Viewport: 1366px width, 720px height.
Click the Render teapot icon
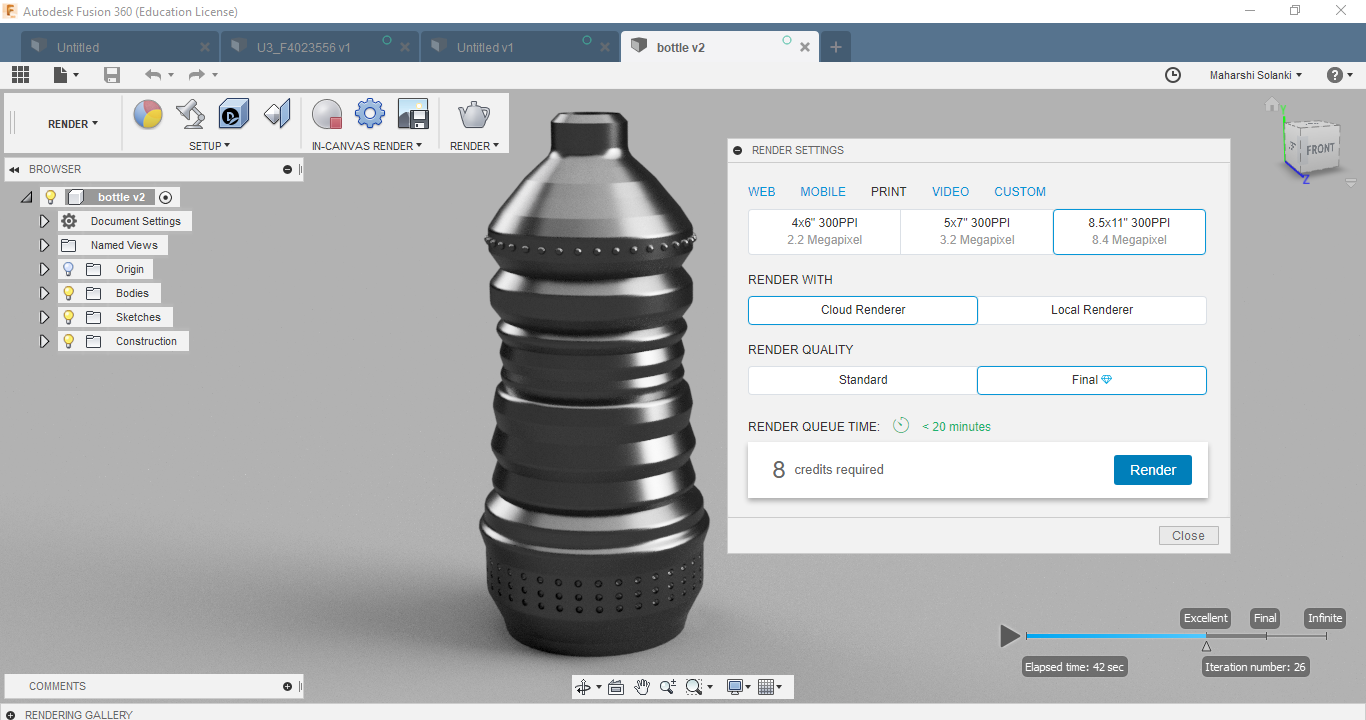click(x=474, y=115)
